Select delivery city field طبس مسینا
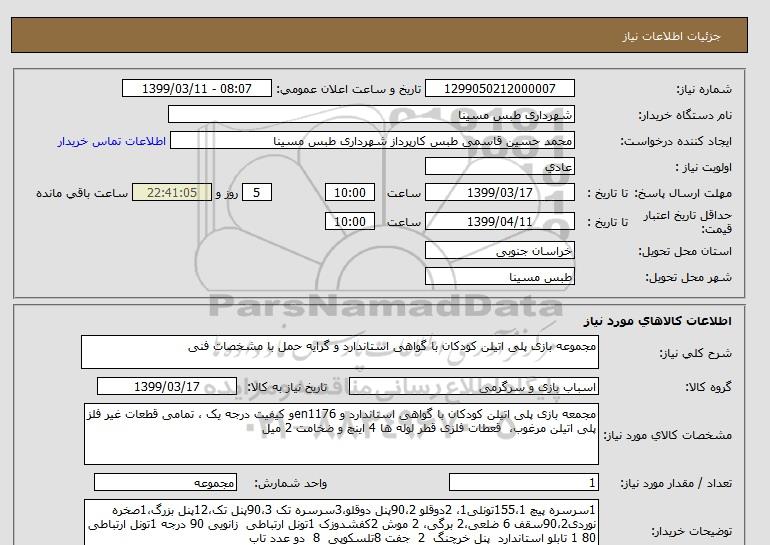770x545 pixels. pos(499,277)
